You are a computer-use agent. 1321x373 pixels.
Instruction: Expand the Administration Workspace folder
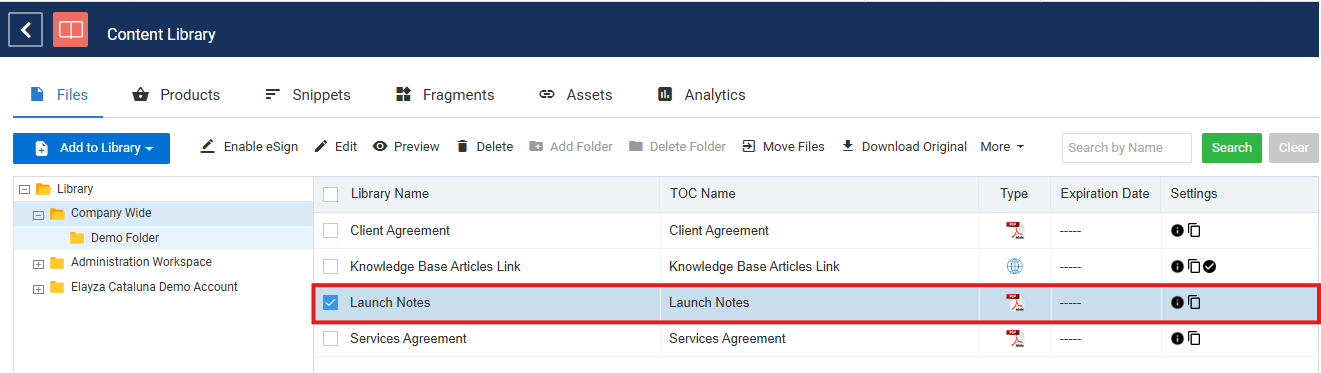click(x=39, y=263)
